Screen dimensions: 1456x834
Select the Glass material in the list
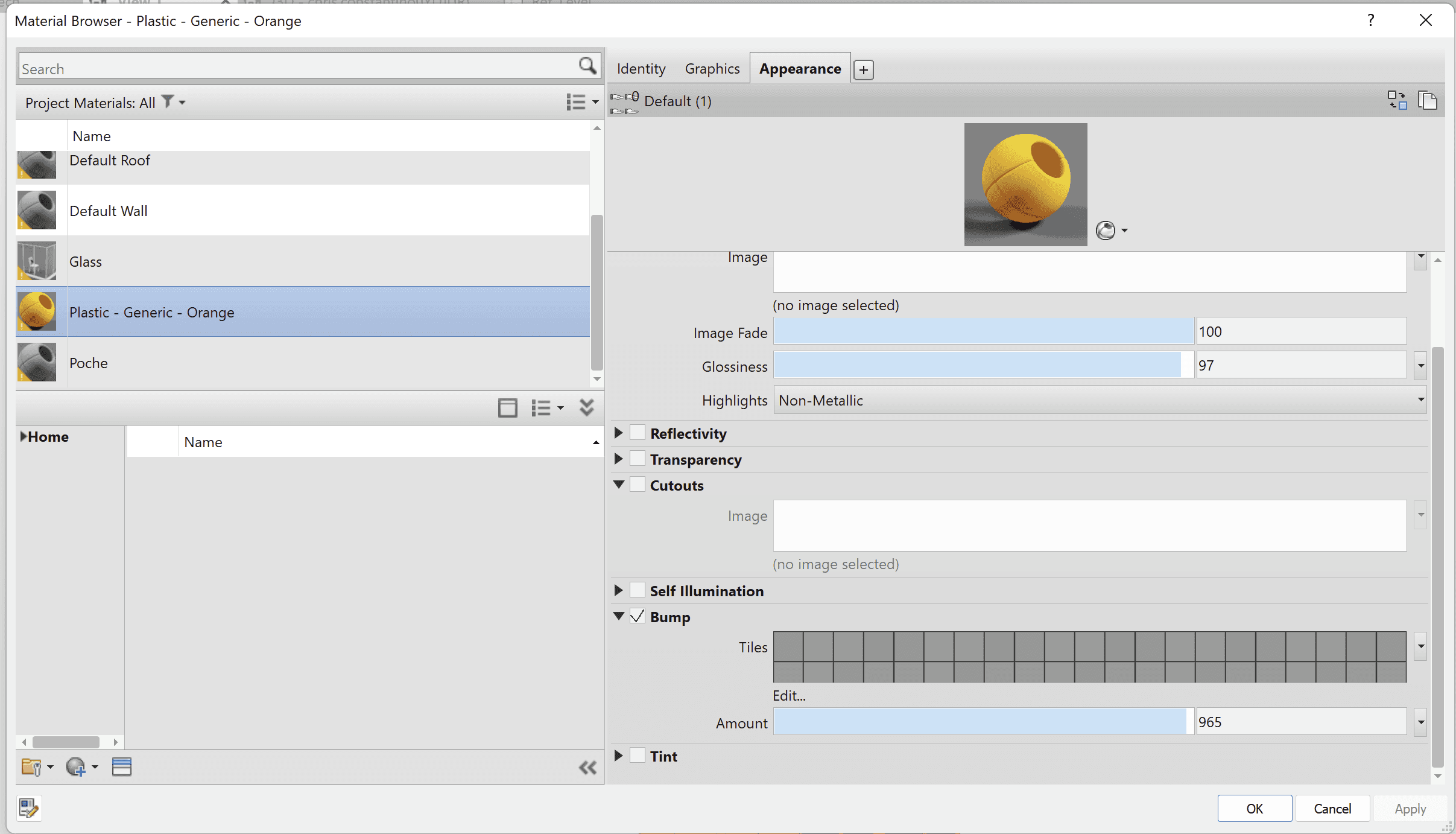[x=241, y=261]
